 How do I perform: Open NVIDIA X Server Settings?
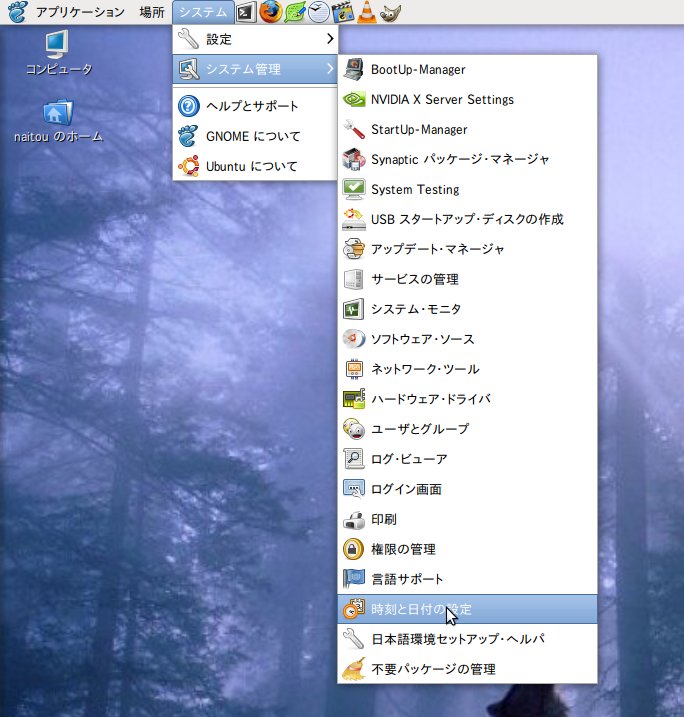[x=467, y=99]
